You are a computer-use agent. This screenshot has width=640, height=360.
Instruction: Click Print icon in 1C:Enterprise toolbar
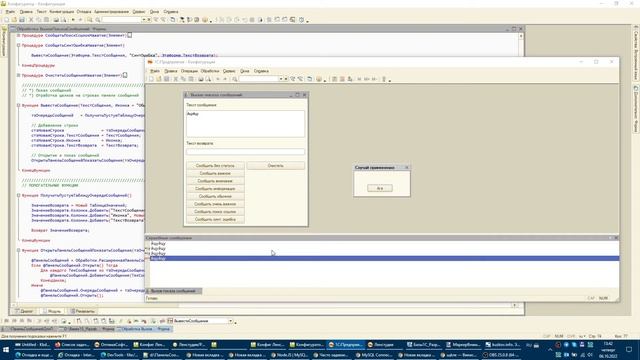[x=200, y=79]
